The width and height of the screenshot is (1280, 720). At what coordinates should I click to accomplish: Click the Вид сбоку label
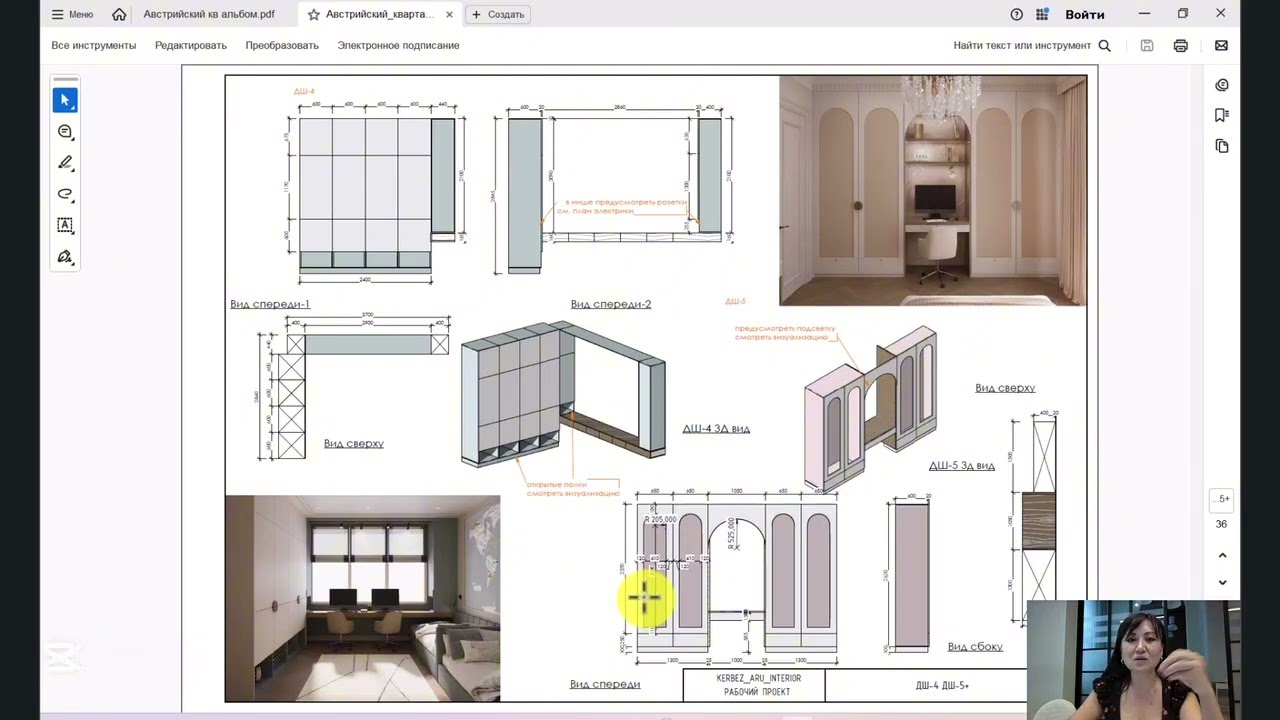point(975,646)
